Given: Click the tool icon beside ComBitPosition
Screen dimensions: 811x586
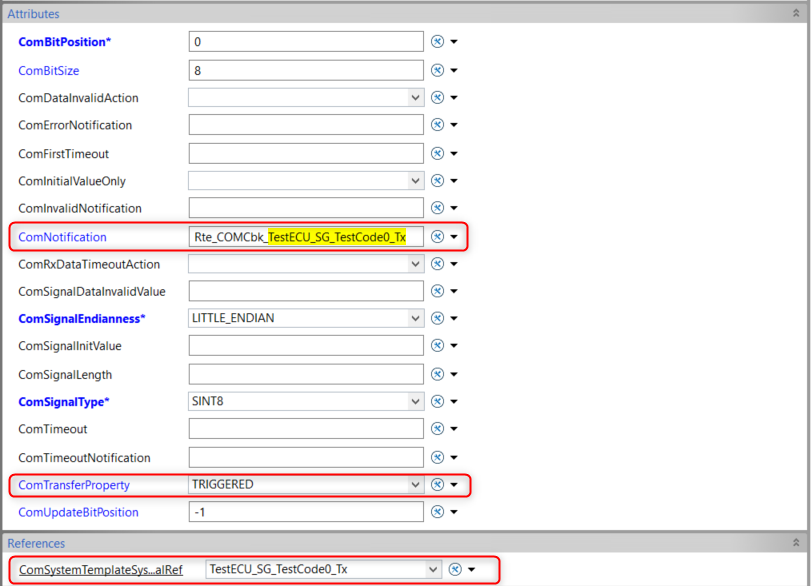Looking at the screenshot, I should coord(438,41).
